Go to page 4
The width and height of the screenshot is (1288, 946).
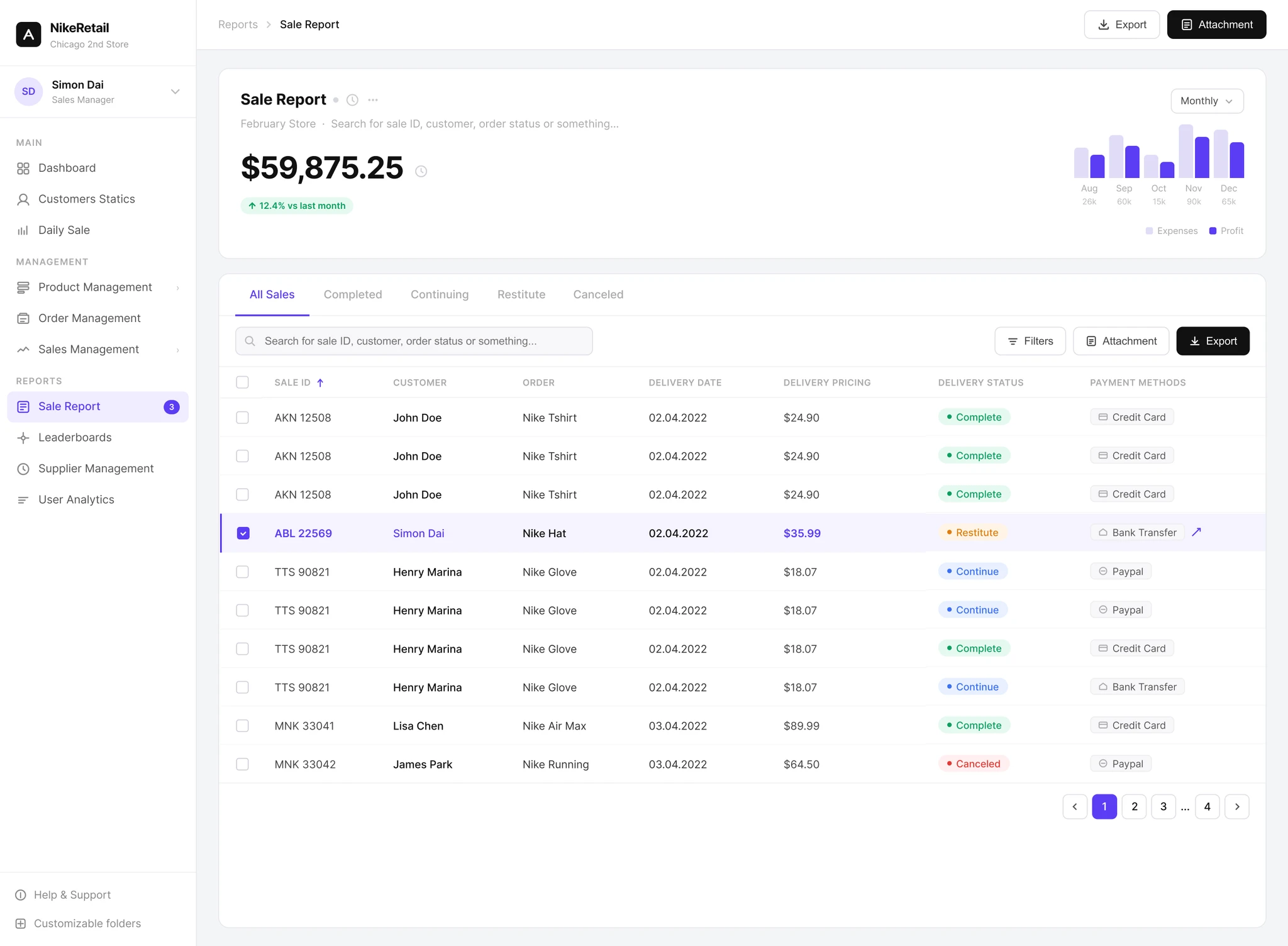(x=1207, y=806)
